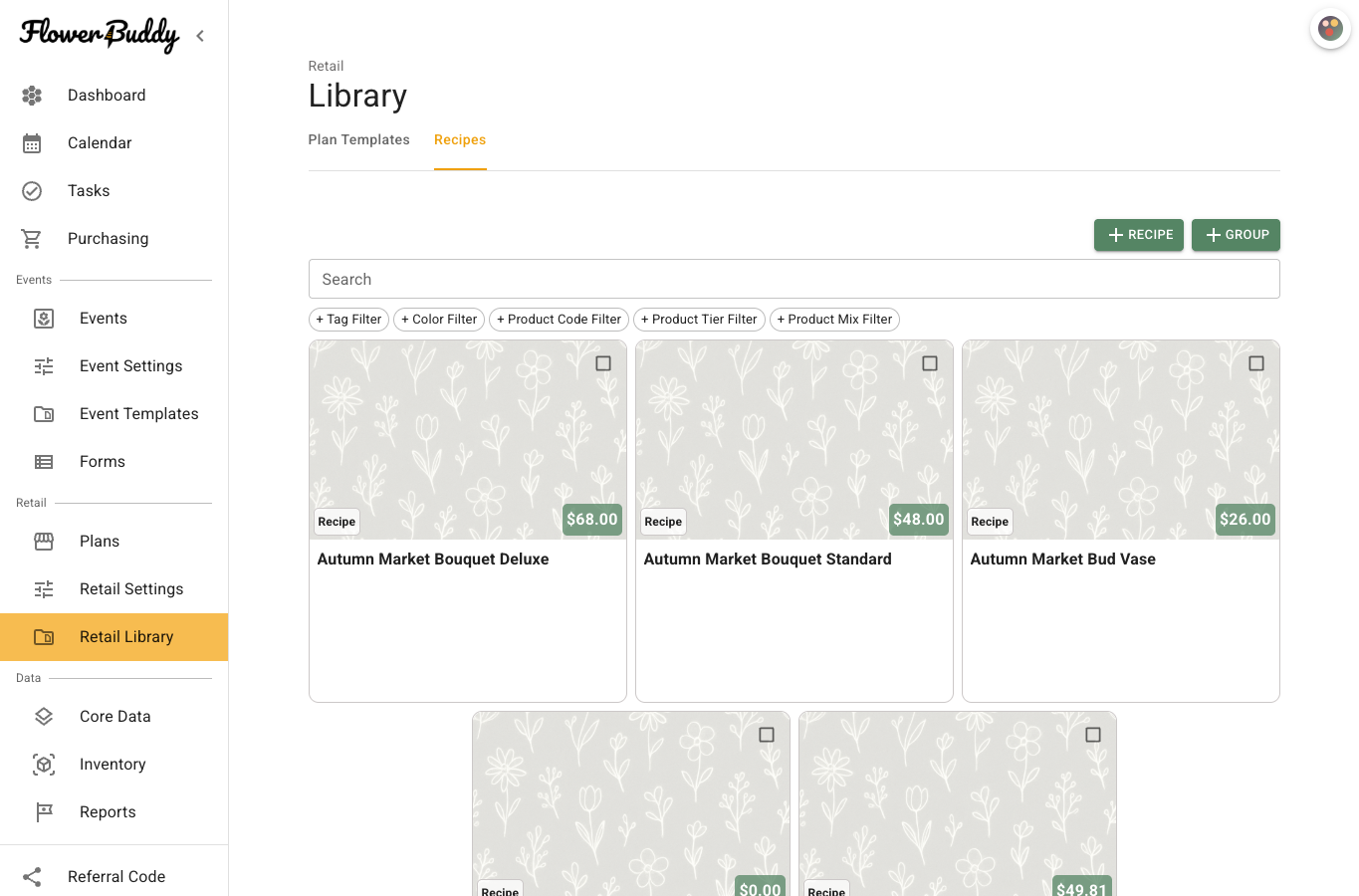Screen dimensions: 1359x896
Task: Click the Forms list icon
Action: pyautogui.click(x=44, y=462)
